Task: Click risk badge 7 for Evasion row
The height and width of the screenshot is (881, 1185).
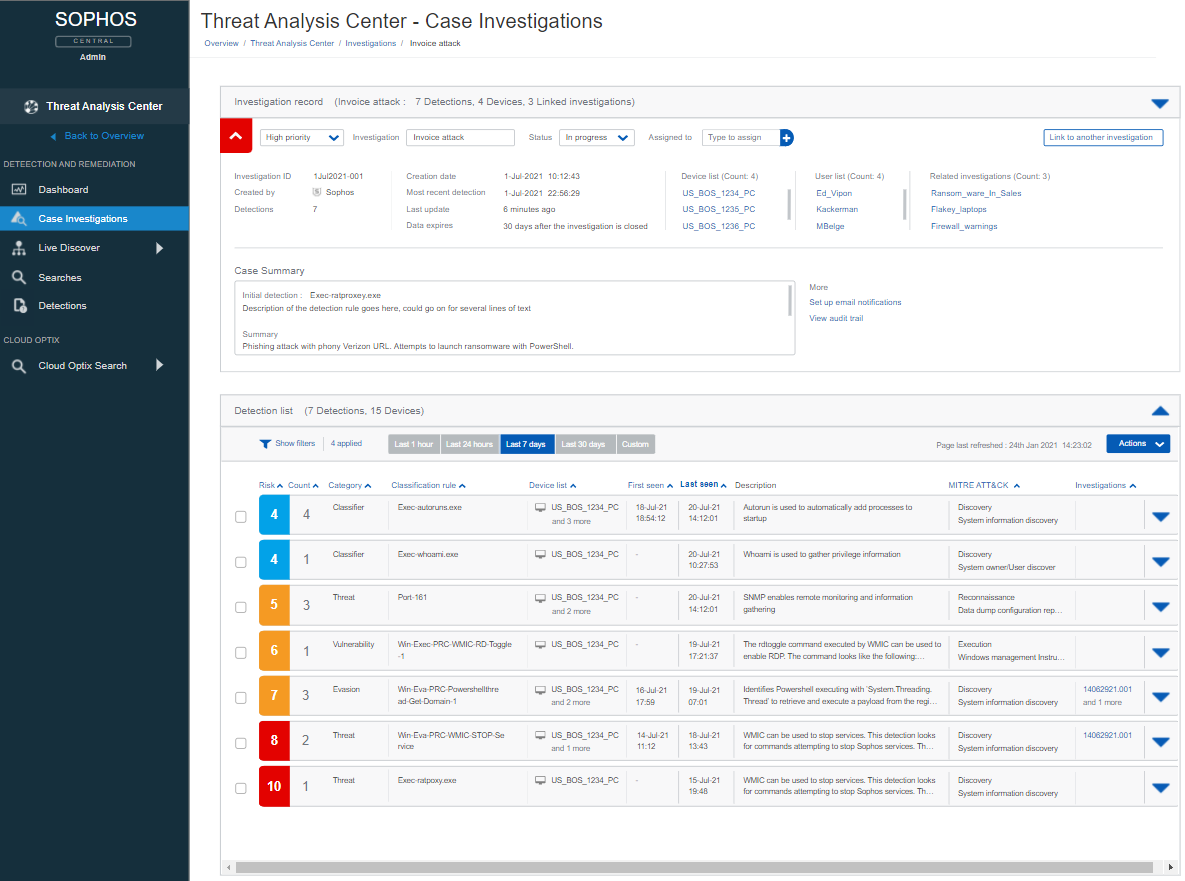Action: (274, 696)
